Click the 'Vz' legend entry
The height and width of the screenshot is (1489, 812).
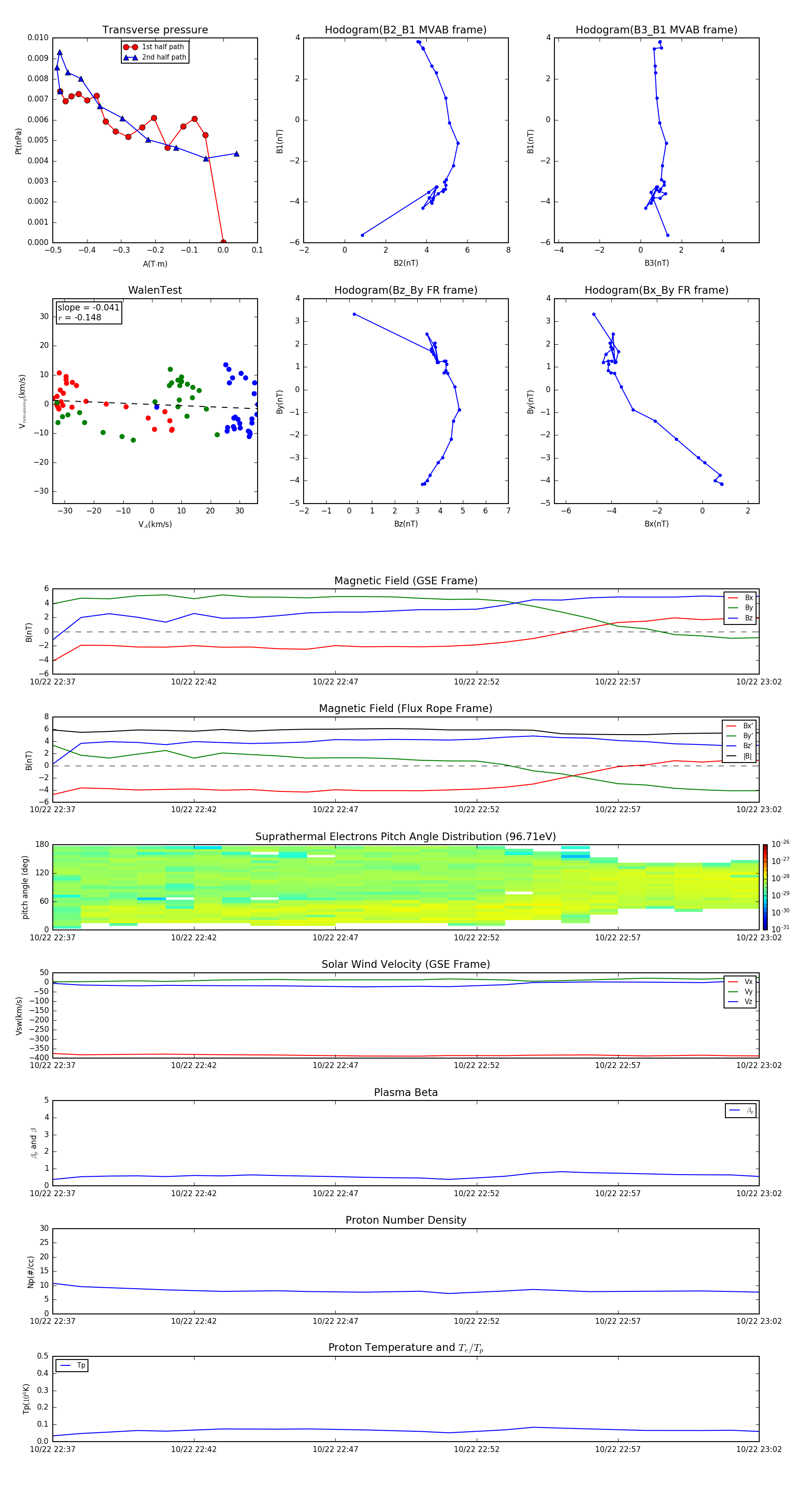point(740,1001)
